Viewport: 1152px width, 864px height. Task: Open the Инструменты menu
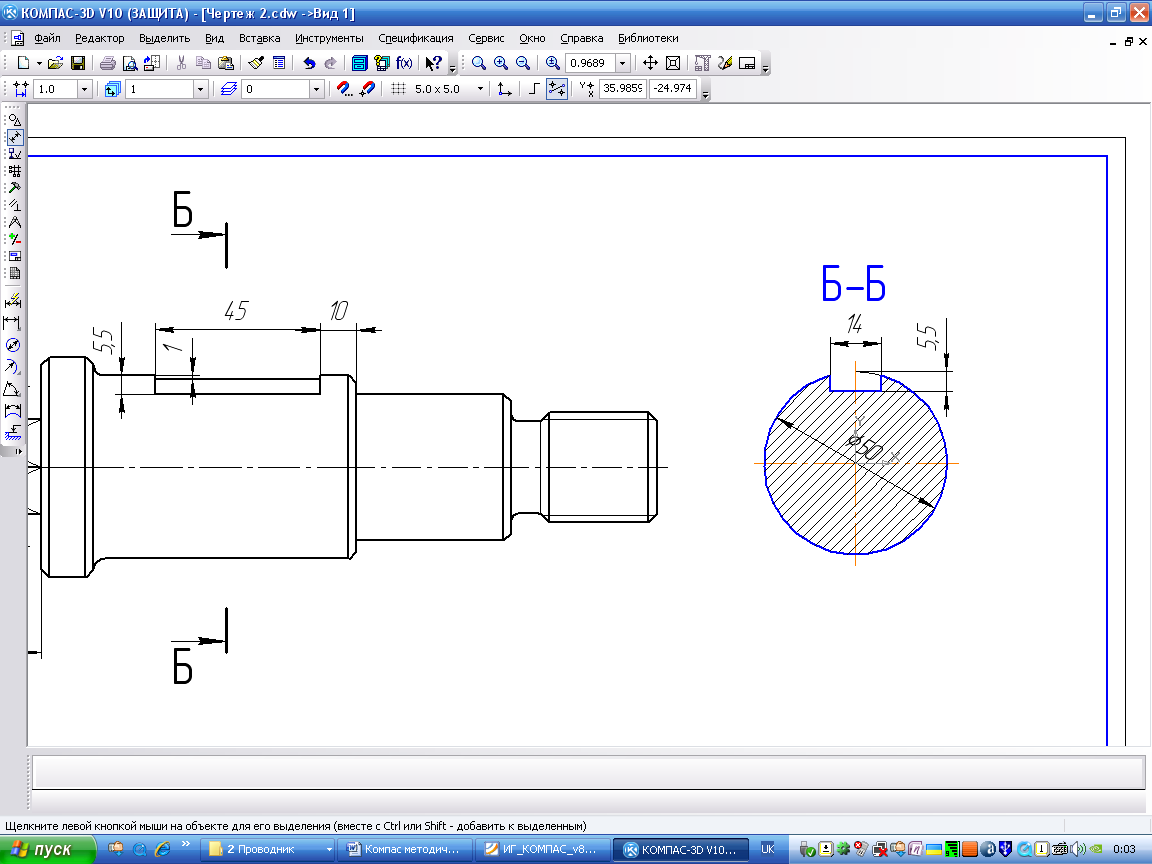[329, 38]
